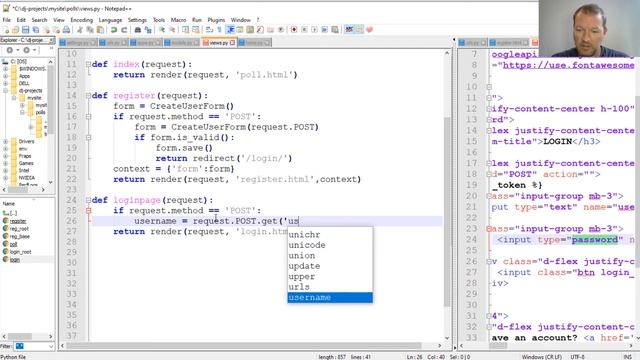The width and height of the screenshot is (640, 360).
Task: Collapse the dj-projects folder node
Action: point(6,91)
